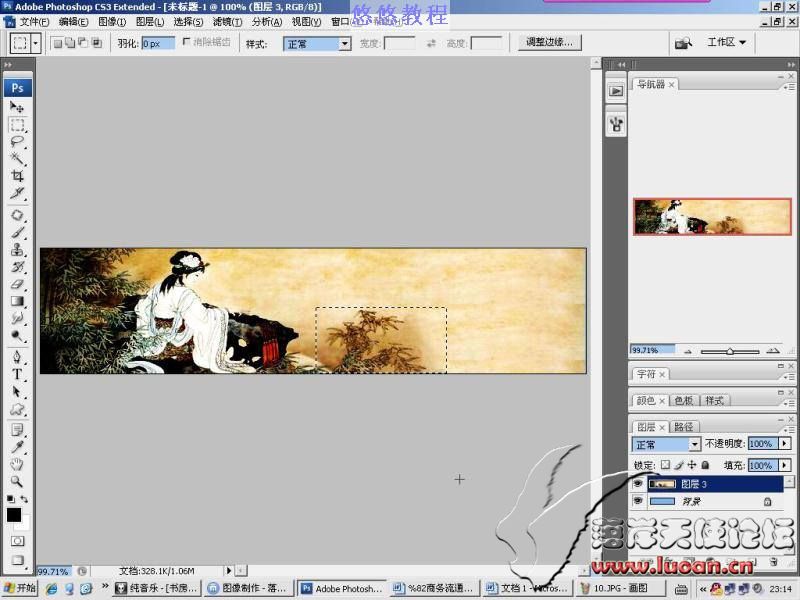Toggle lock all (padlock) for layer
800x600 pixels.
pos(705,465)
